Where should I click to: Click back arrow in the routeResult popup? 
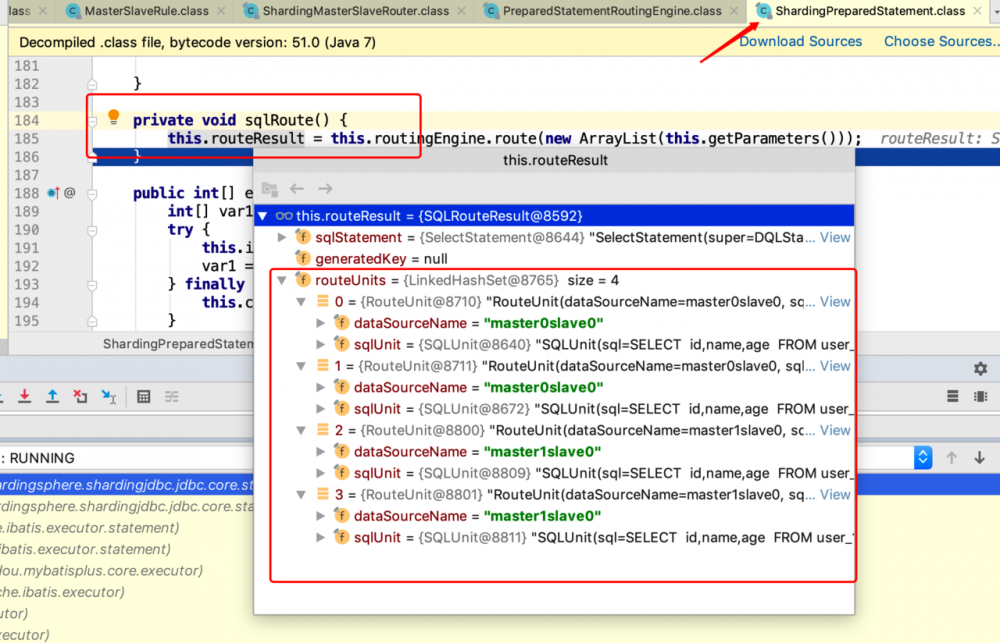[297, 189]
